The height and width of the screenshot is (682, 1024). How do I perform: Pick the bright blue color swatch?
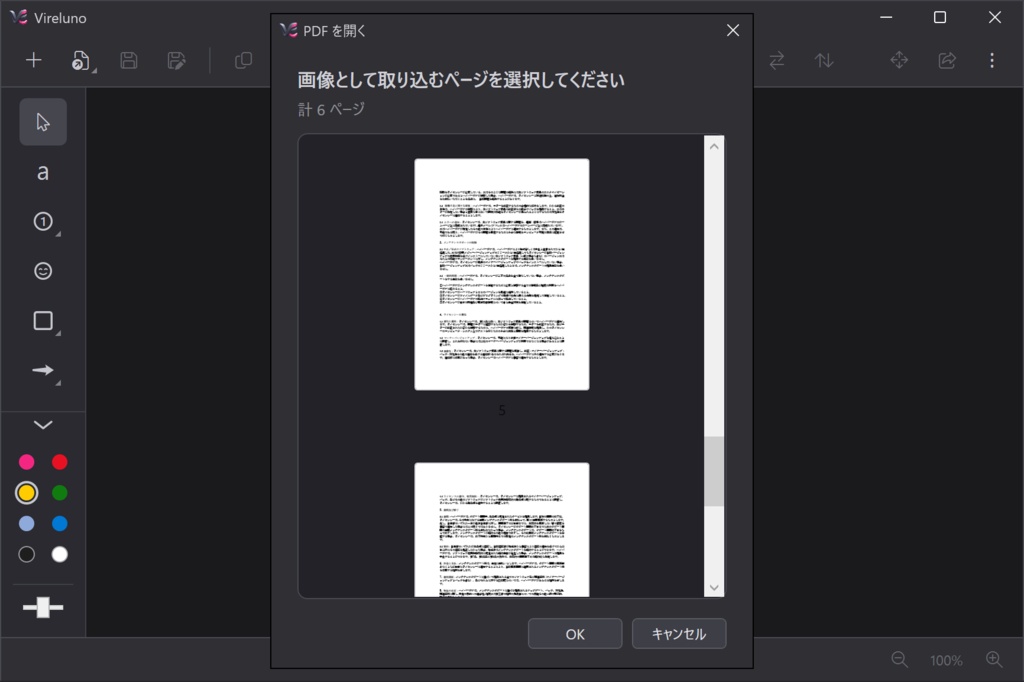point(59,523)
